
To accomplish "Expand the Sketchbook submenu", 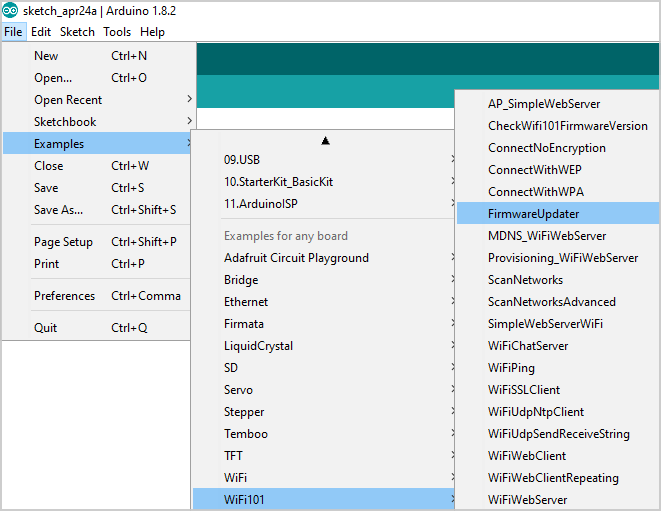I will (x=98, y=121).
